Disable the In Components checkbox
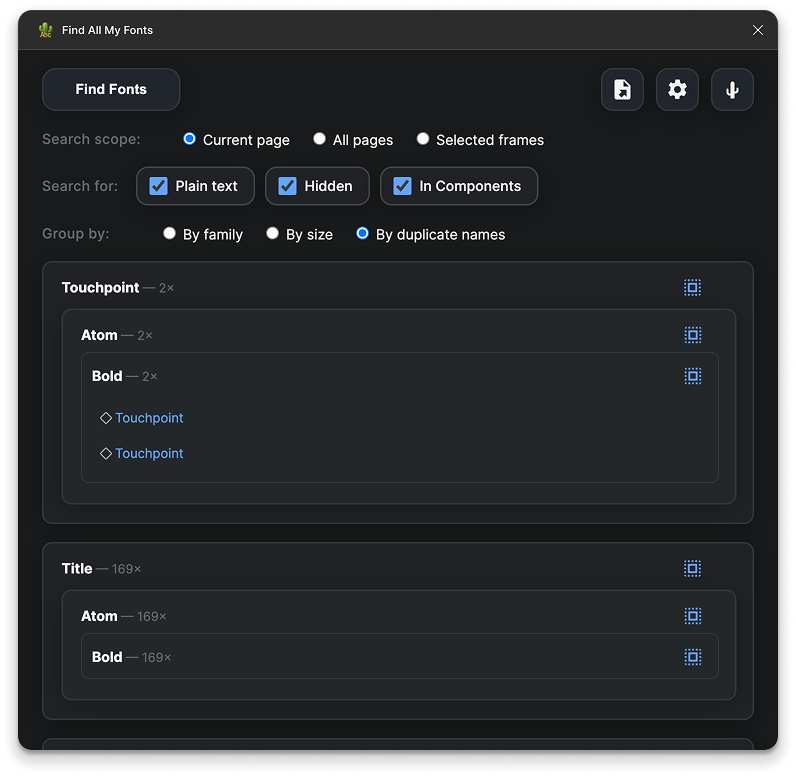The height and width of the screenshot is (776, 796). coord(402,186)
